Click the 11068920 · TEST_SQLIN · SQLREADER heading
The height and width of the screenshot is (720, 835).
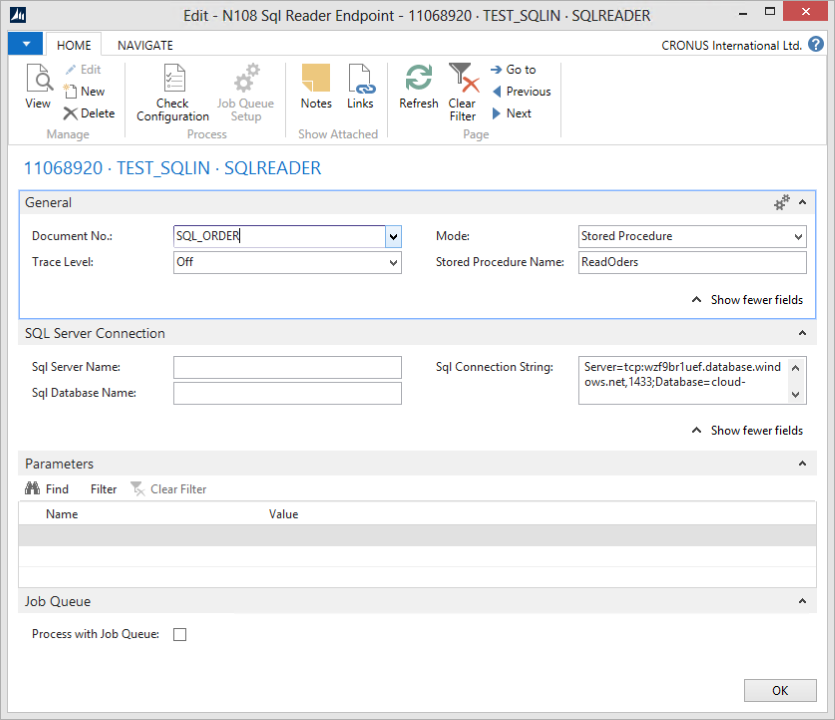click(x=173, y=168)
